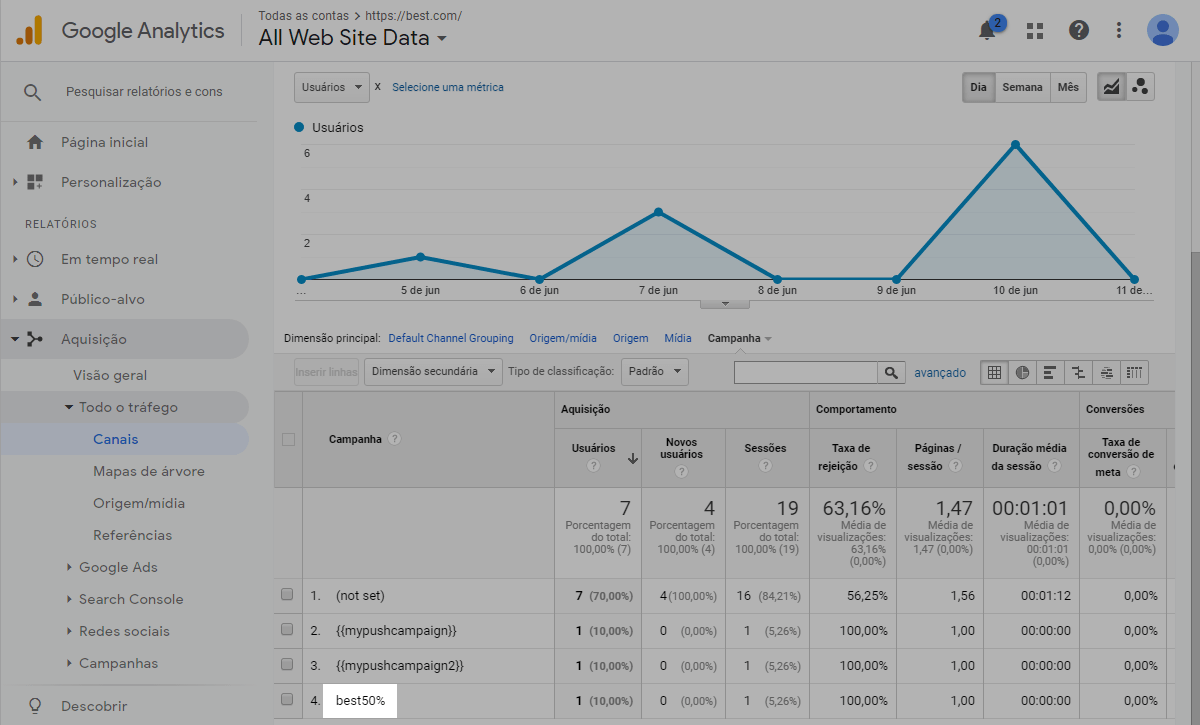Viewport: 1200px width, 725px height.
Task: Click the Pesquisar relatórios search field
Action: 144,92
